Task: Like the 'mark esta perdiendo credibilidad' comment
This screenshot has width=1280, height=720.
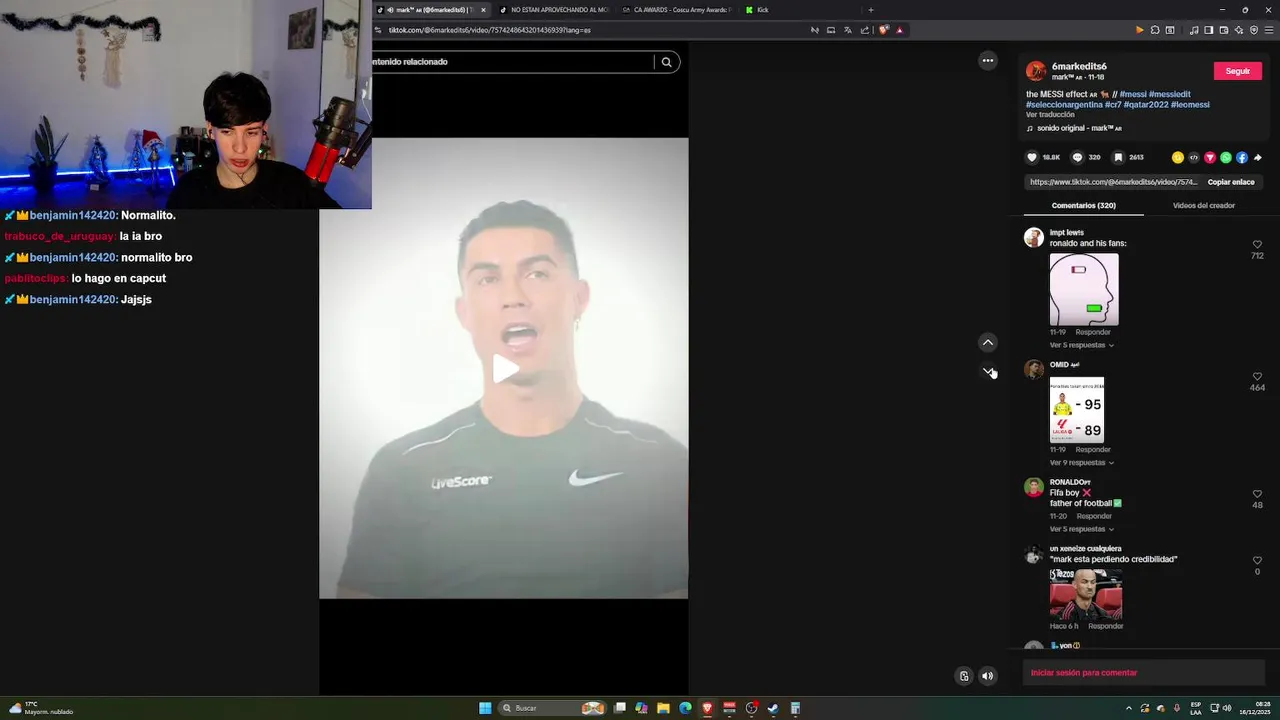Action: [1258, 560]
